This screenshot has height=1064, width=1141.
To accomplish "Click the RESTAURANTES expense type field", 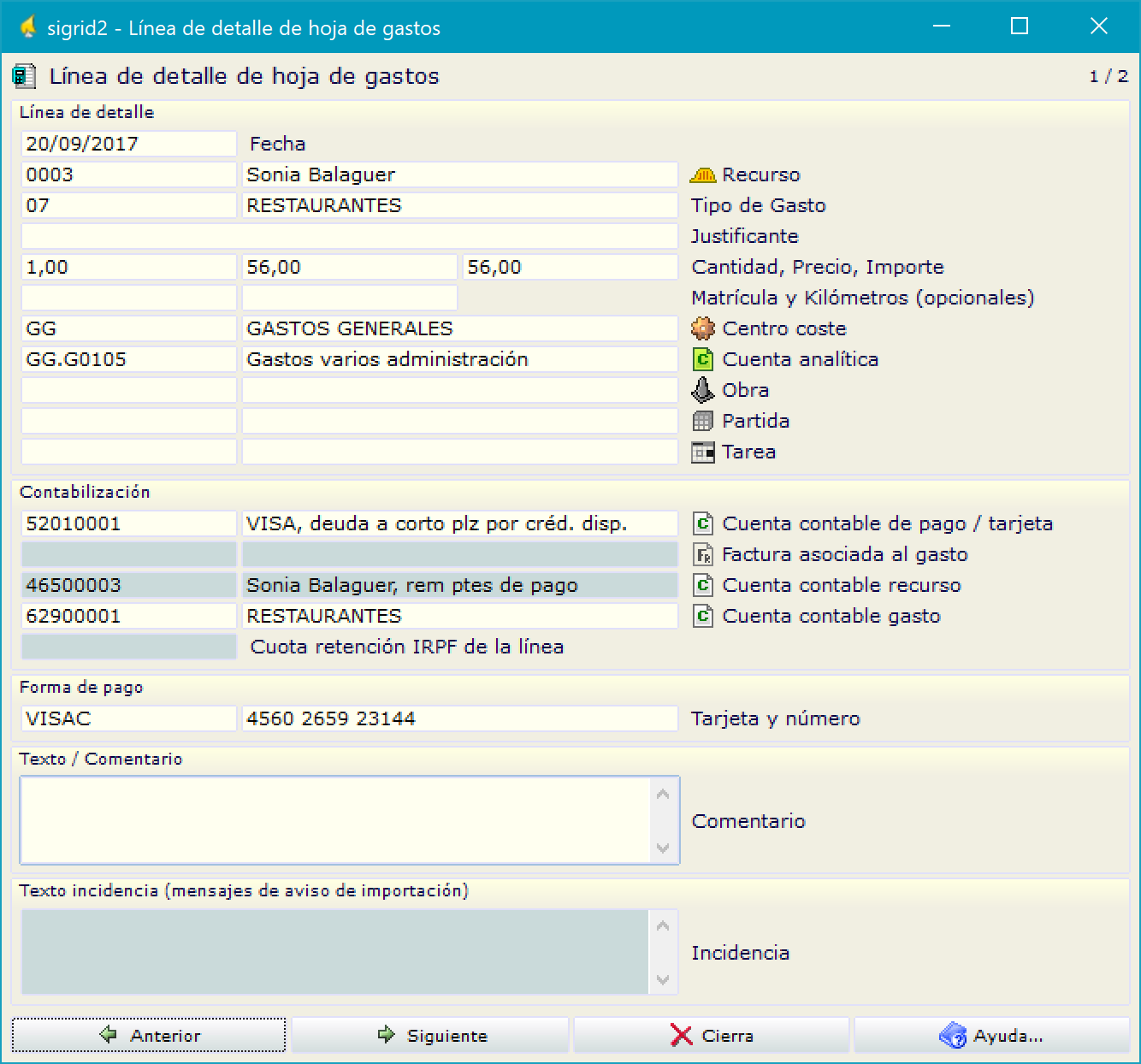I will pos(460,205).
